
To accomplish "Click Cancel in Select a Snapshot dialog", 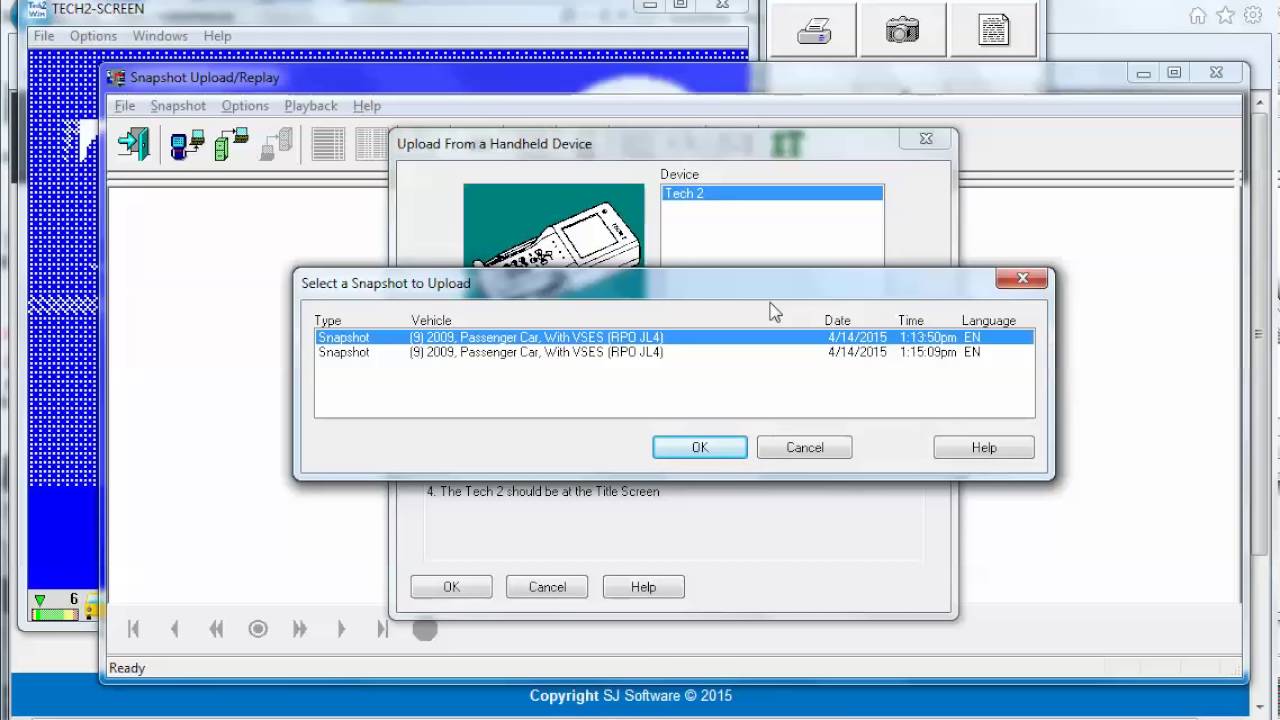I will click(805, 448).
